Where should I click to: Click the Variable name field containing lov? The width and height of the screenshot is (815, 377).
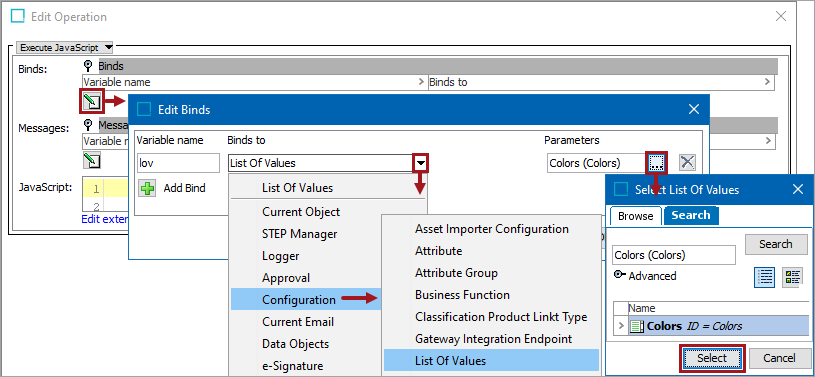pos(178,163)
